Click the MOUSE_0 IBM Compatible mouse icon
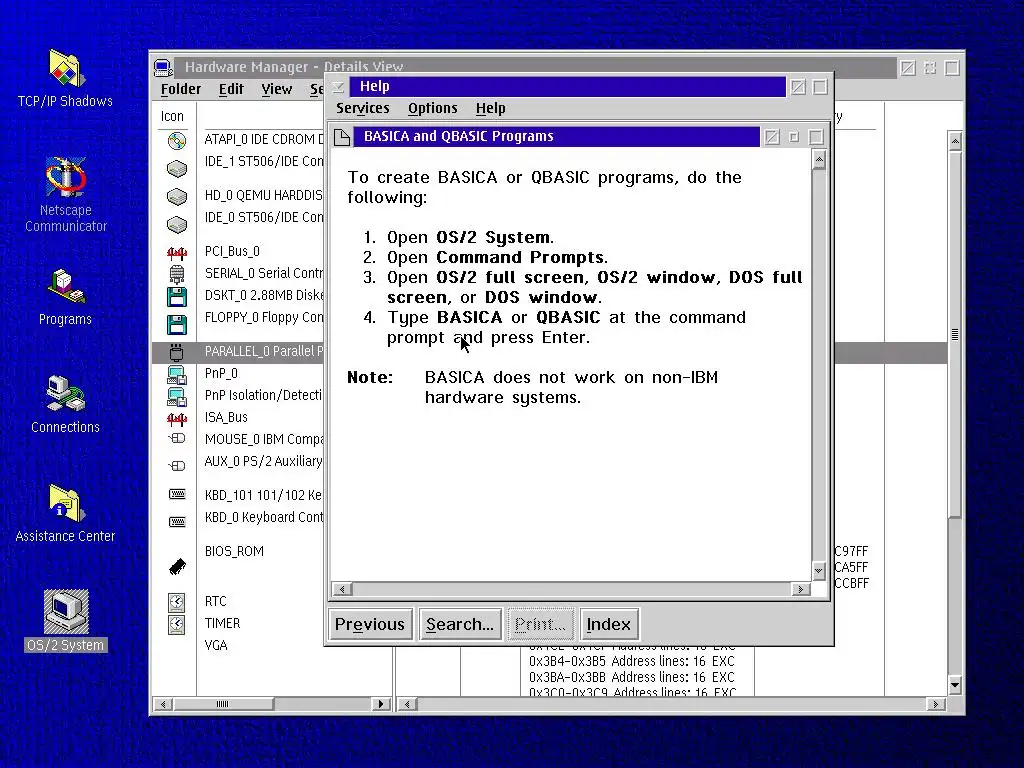The height and width of the screenshot is (768, 1024). point(176,438)
